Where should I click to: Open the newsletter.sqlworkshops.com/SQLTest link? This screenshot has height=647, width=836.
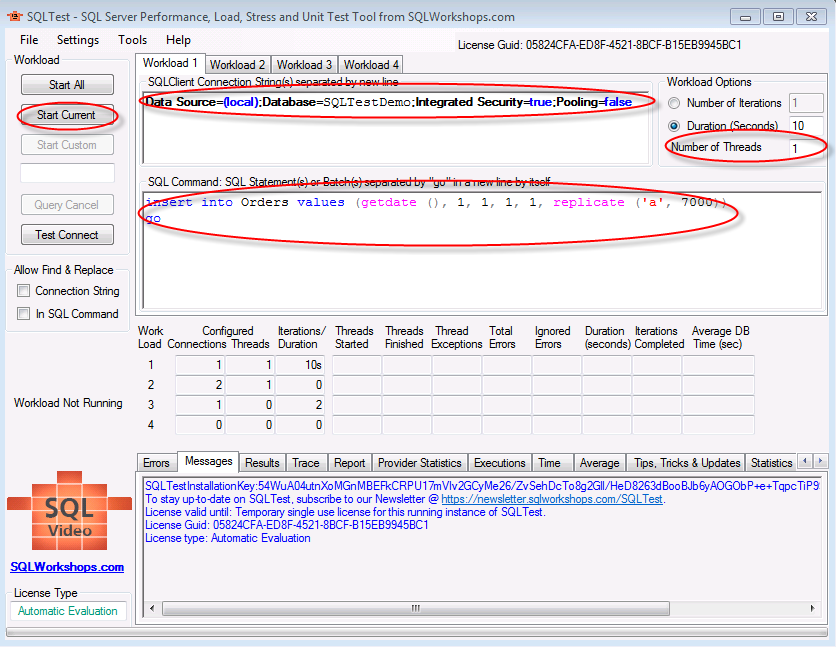point(552,499)
